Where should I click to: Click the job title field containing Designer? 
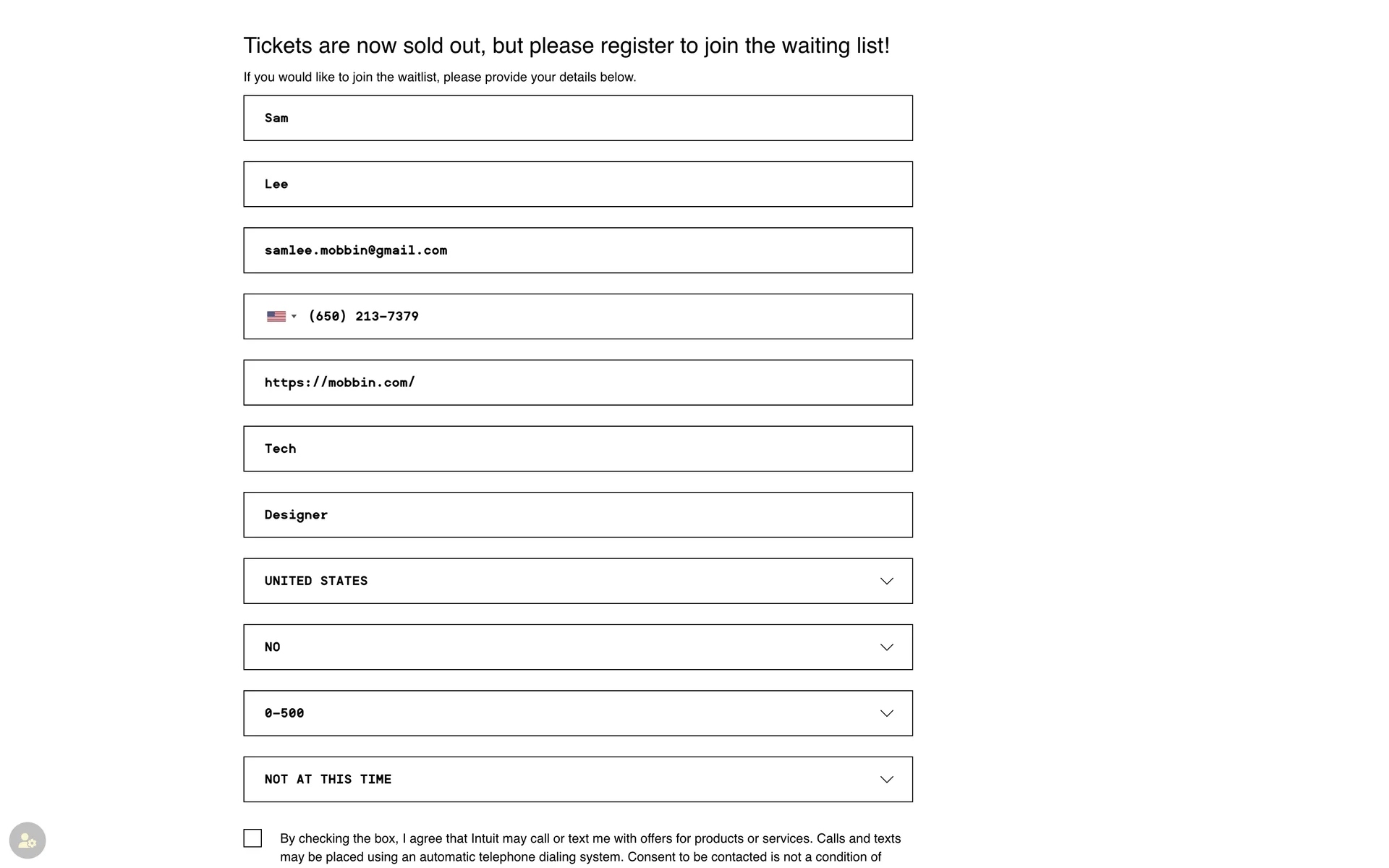(x=578, y=515)
